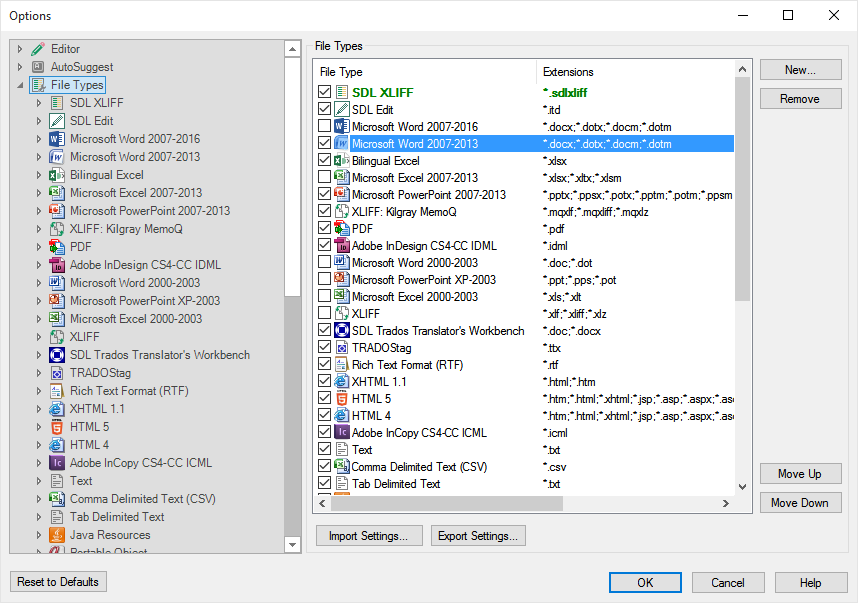Screen dimensions: 858x603
Task: Click Microsoft Word 2007-2016 icon in tree
Action: point(57,139)
